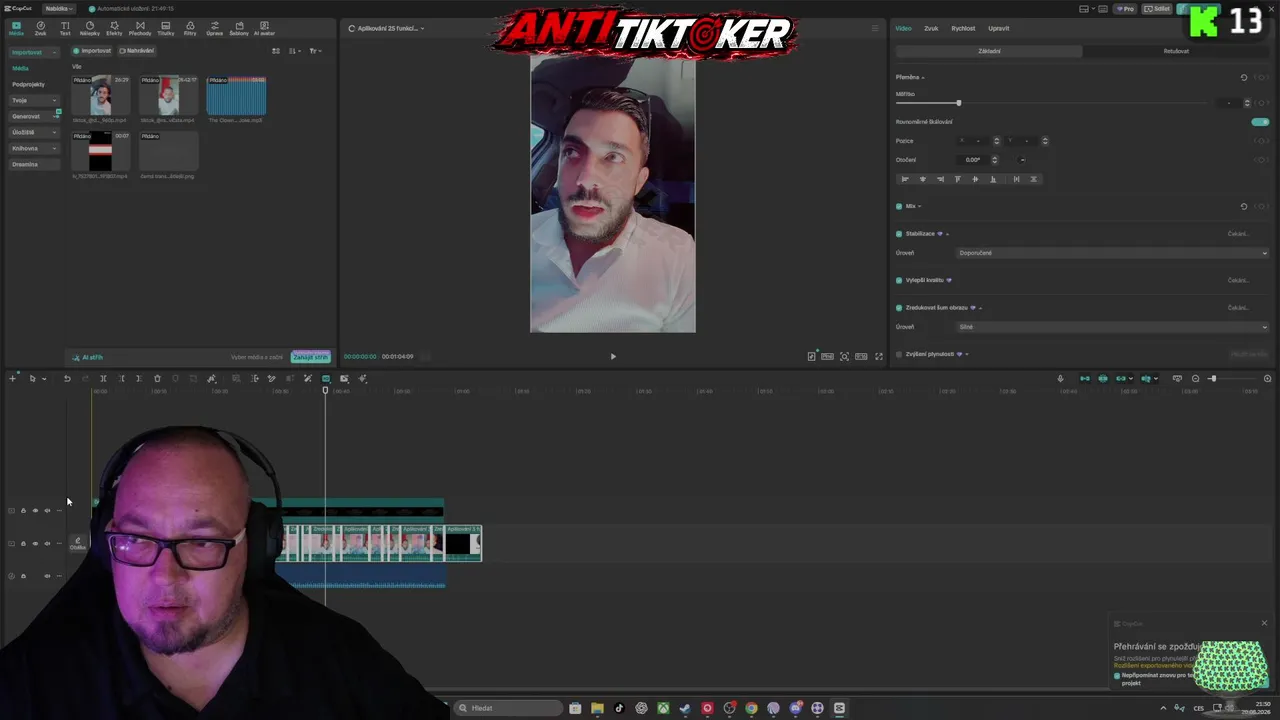The width and height of the screenshot is (1280, 720).
Task: Enable the Zvýšení plynulosti checkbox
Action: click(x=899, y=354)
